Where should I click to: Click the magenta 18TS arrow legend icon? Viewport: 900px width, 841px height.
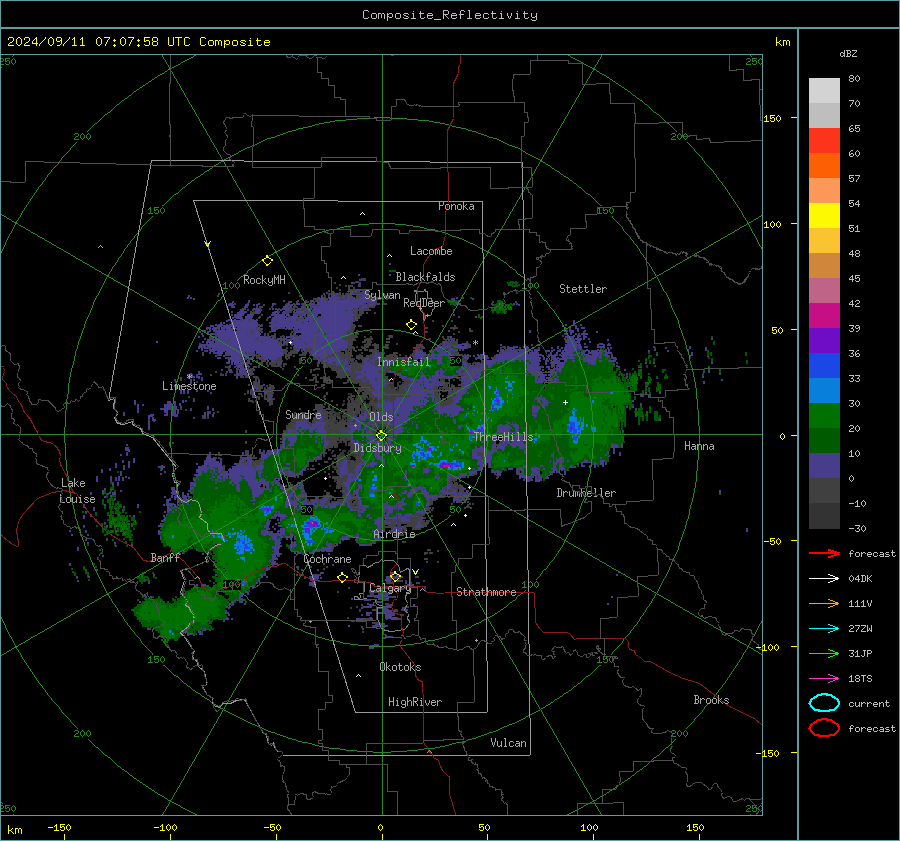(x=824, y=679)
